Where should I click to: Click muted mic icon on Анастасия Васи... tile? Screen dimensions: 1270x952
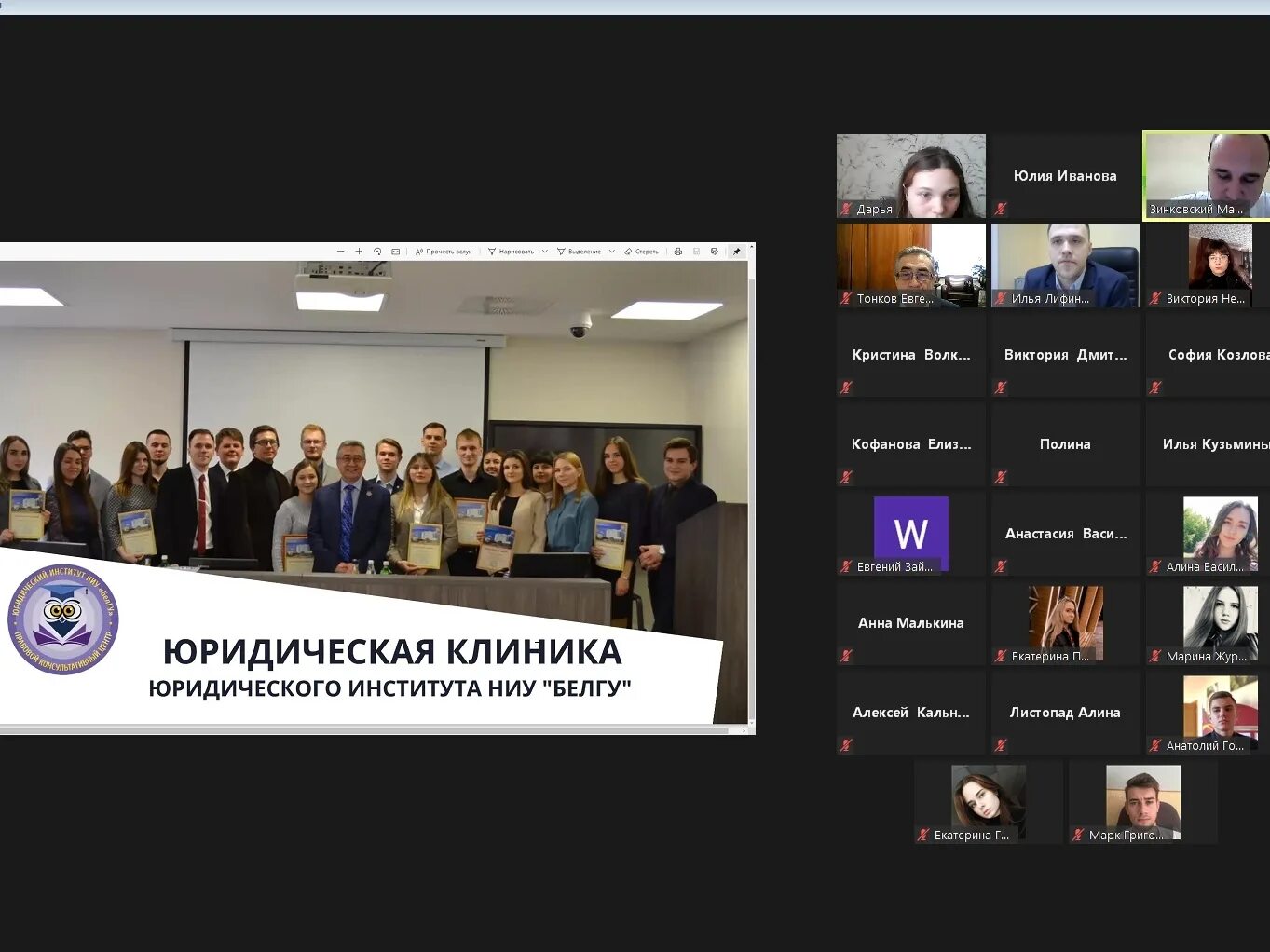[1001, 566]
